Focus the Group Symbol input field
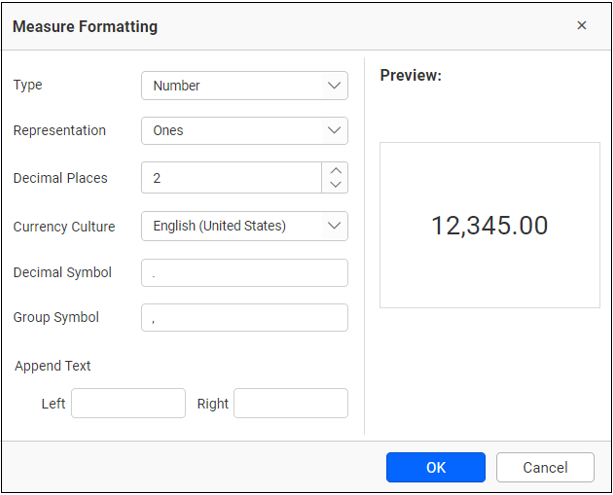 tap(244, 317)
